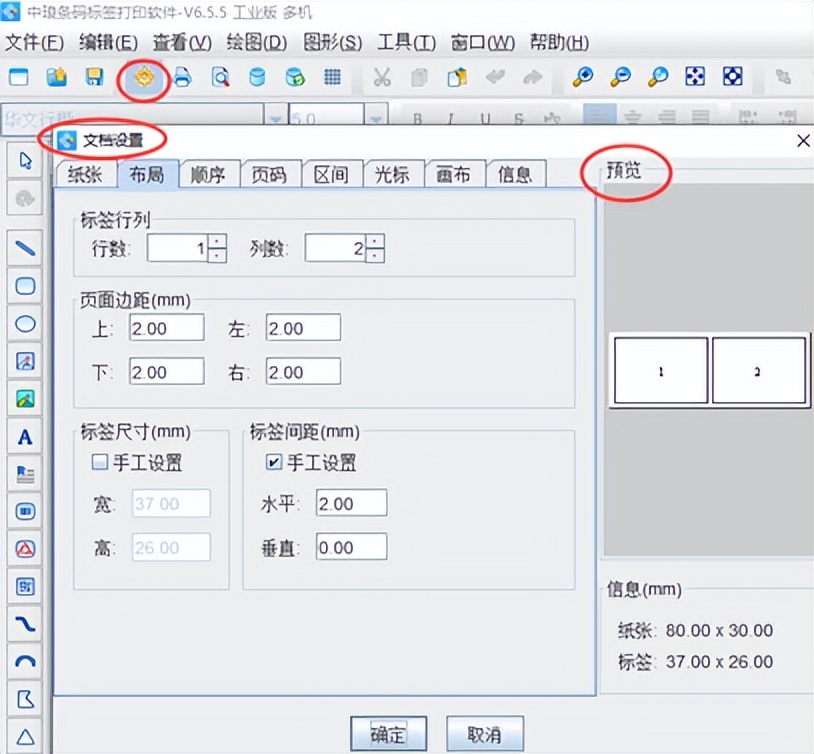Screen dimensions: 814x754
Task: Uncheck 手工设置 under 标签尺寸
Action: (100, 459)
